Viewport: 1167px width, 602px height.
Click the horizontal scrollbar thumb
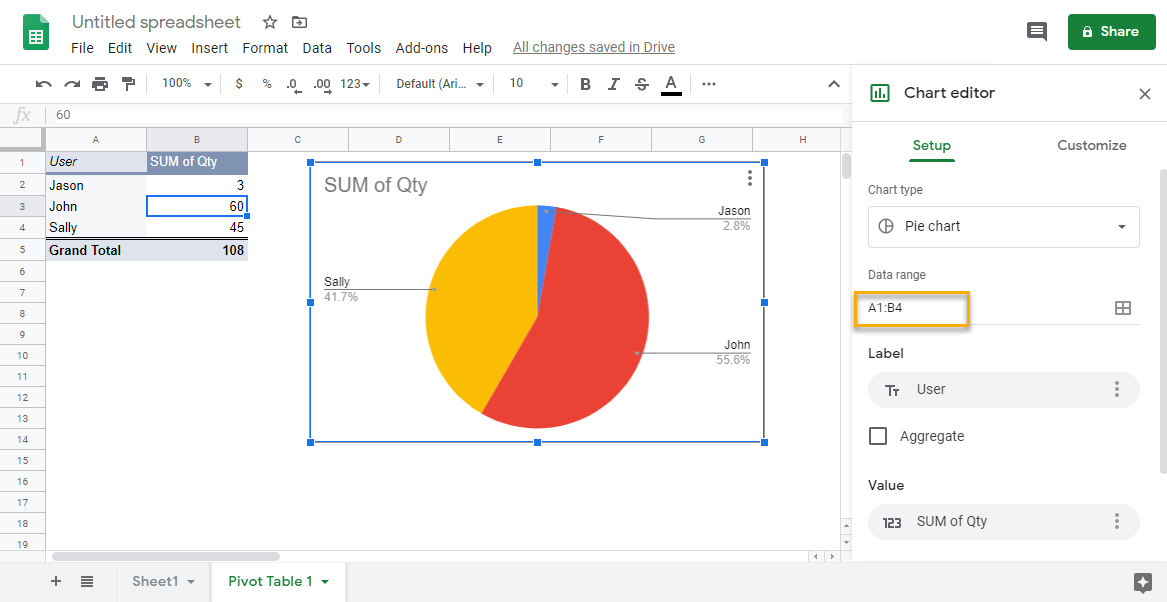coord(166,557)
